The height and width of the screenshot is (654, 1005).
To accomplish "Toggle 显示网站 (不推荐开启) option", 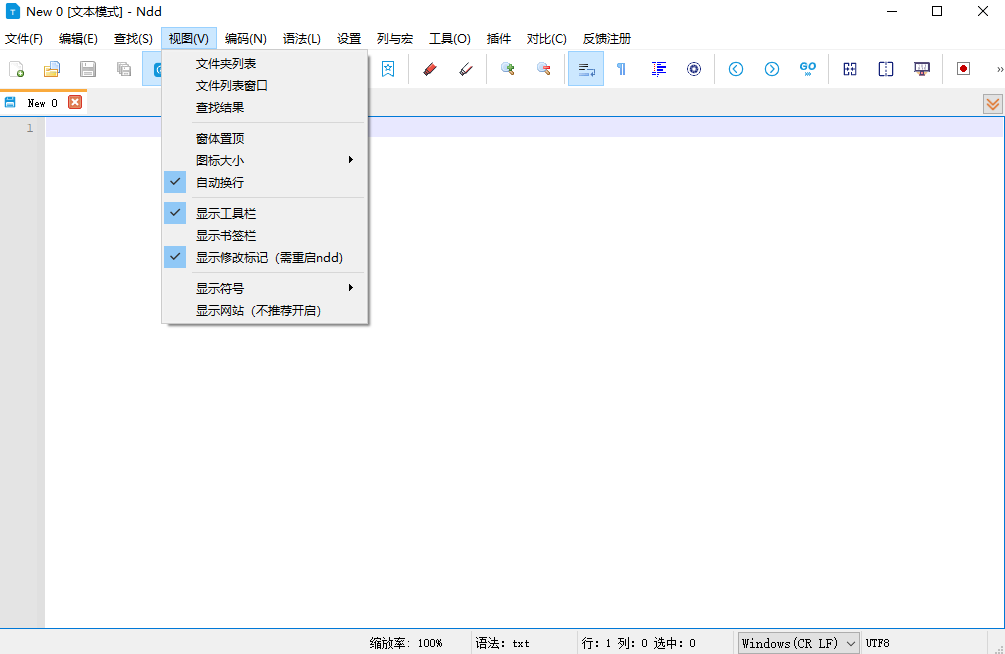I will [x=264, y=310].
